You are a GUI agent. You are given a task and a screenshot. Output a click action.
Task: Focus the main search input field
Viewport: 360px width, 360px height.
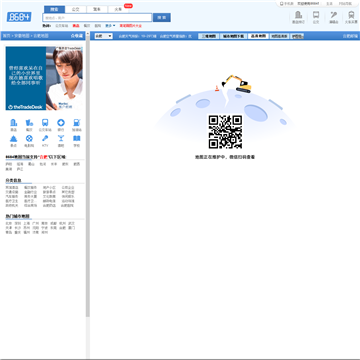pyautogui.click(x=97, y=18)
